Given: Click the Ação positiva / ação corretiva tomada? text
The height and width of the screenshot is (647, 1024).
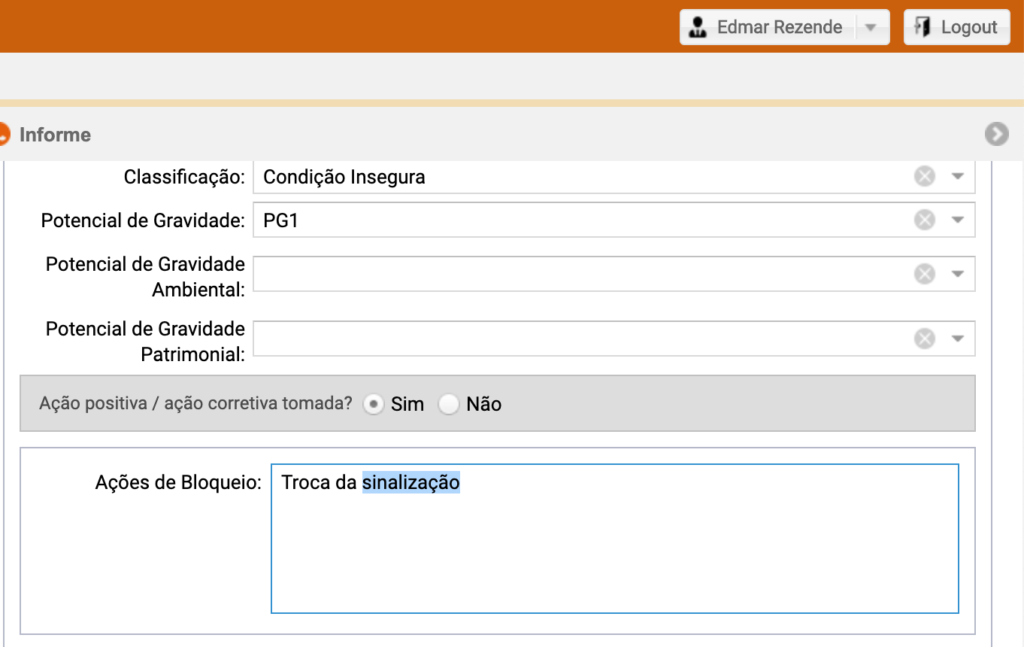Looking at the screenshot, I should tap(195, 403).
